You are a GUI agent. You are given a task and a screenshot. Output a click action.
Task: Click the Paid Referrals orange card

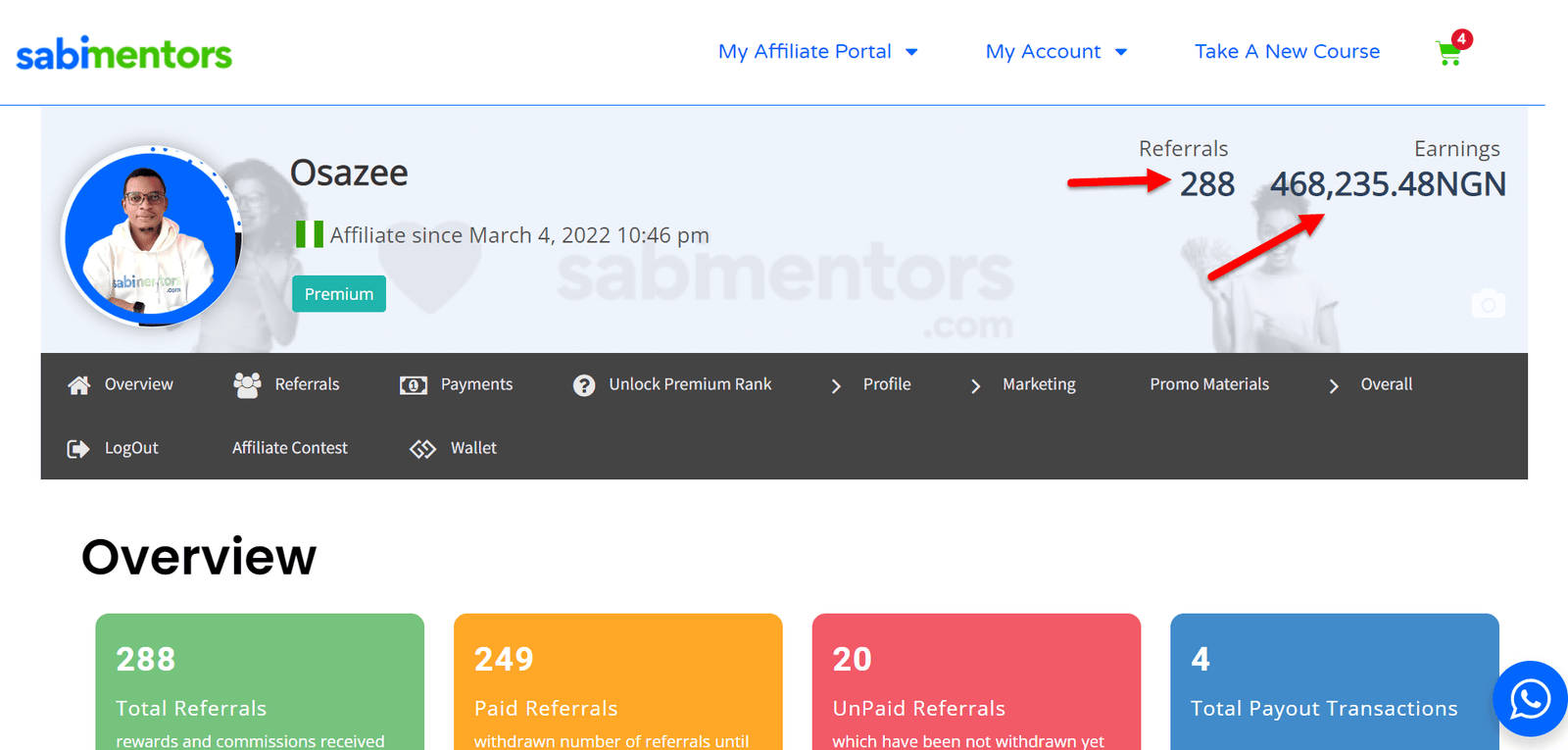618,682
